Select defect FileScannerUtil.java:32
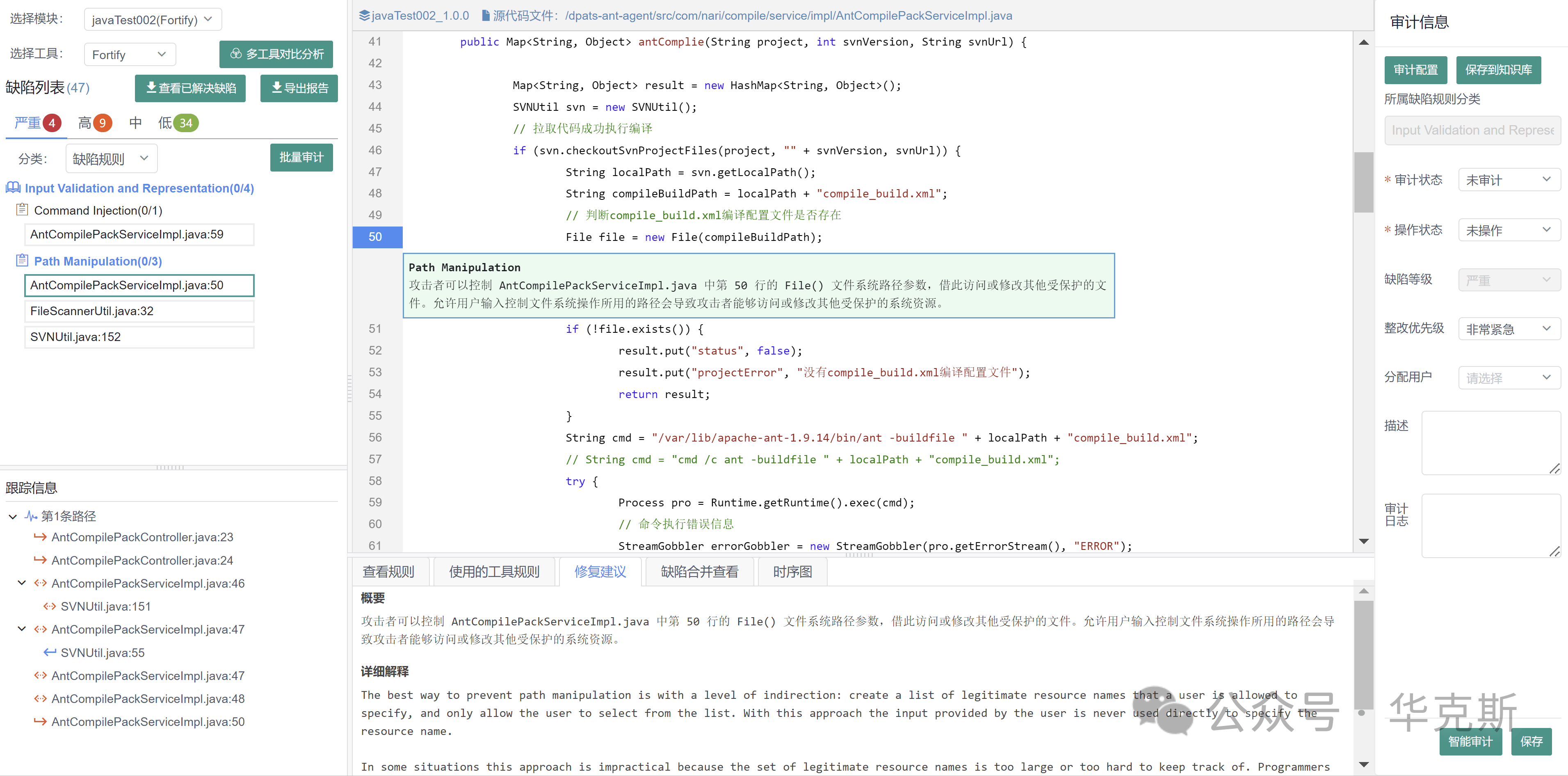The width and height of the screenshot is (1568, 776). [139, 311]
